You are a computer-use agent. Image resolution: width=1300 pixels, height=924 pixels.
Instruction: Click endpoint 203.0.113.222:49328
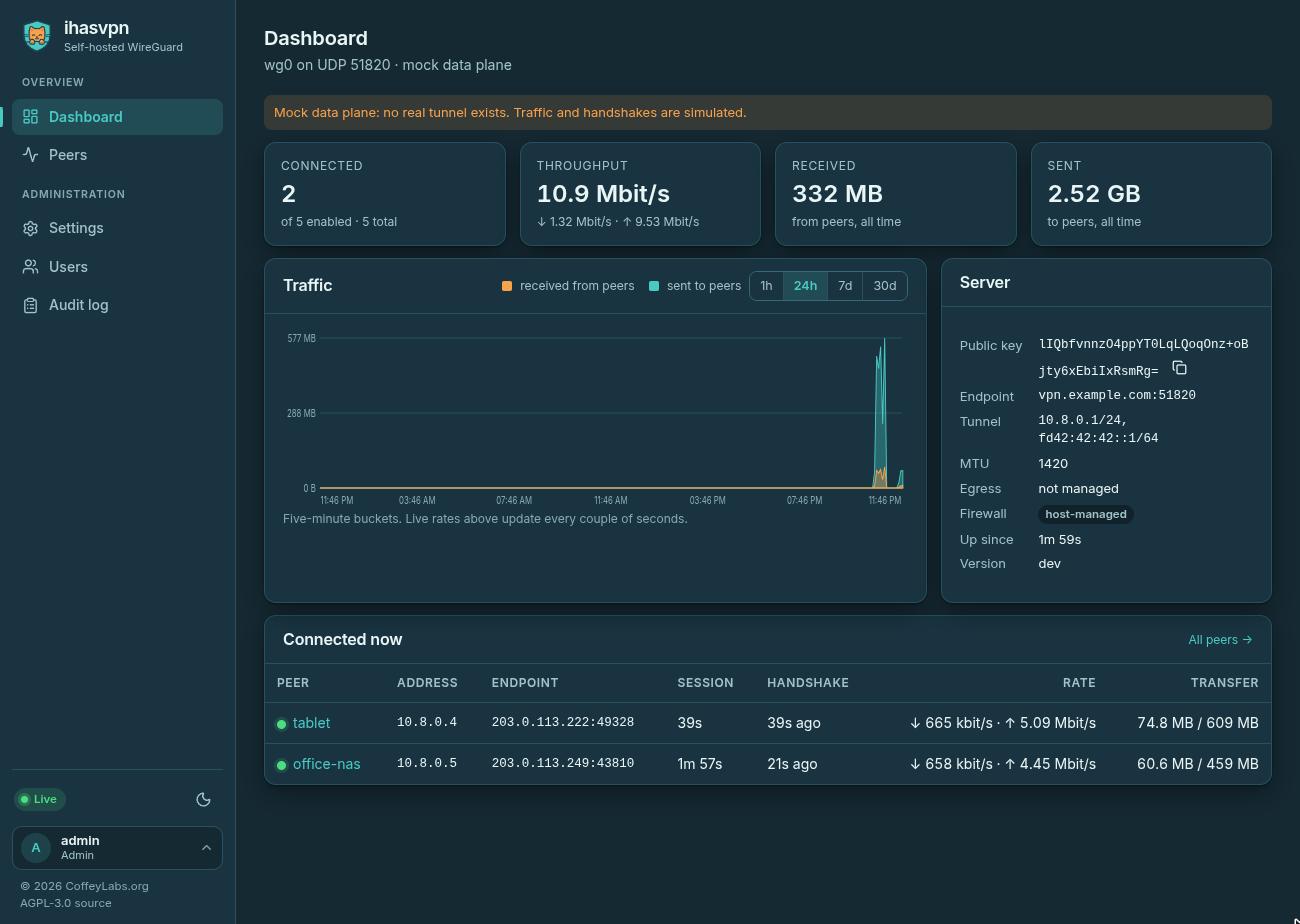(562, 723)
